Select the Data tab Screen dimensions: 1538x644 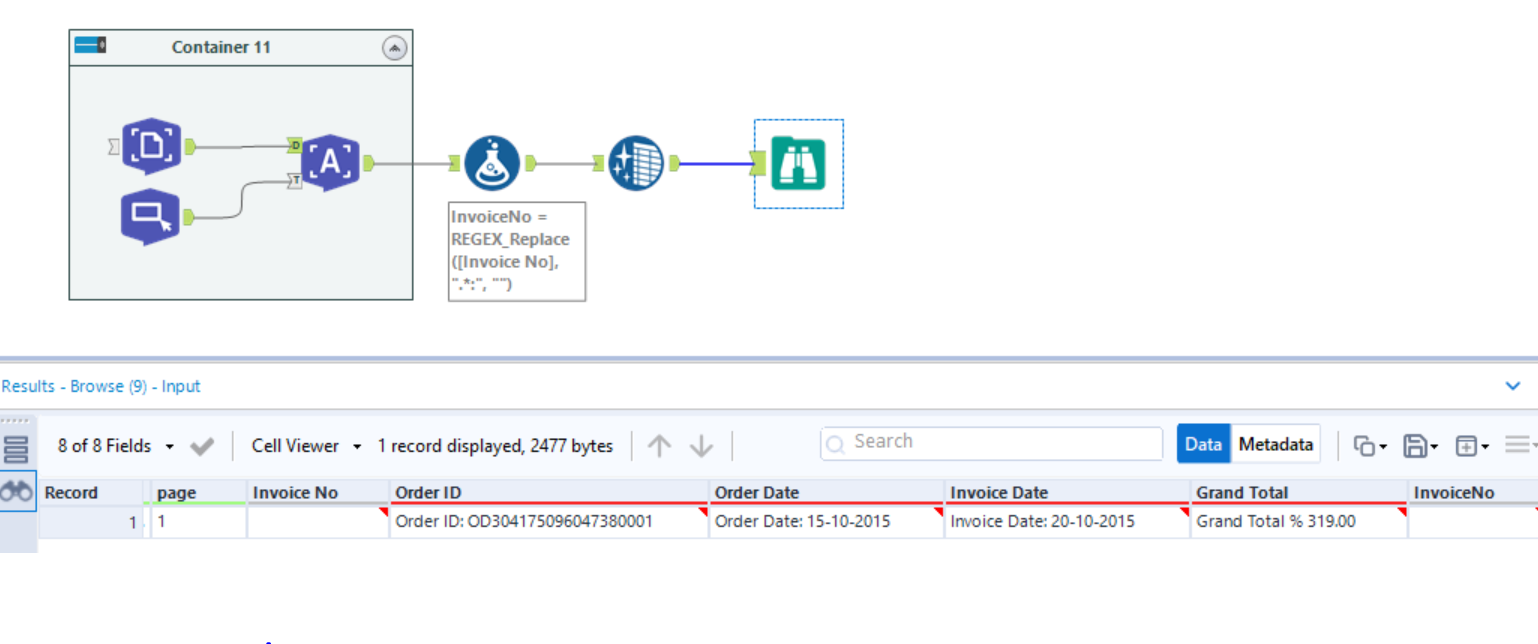pos(1203,444)
